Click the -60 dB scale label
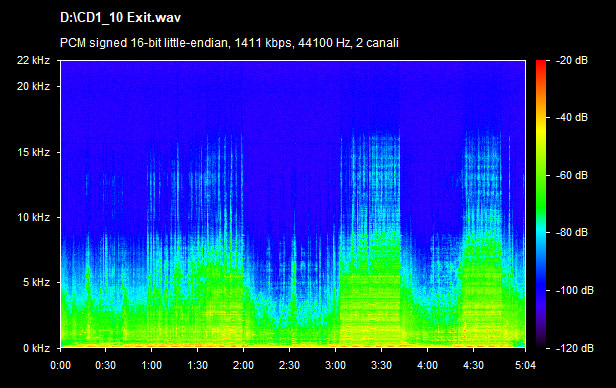 pos(572,175)
